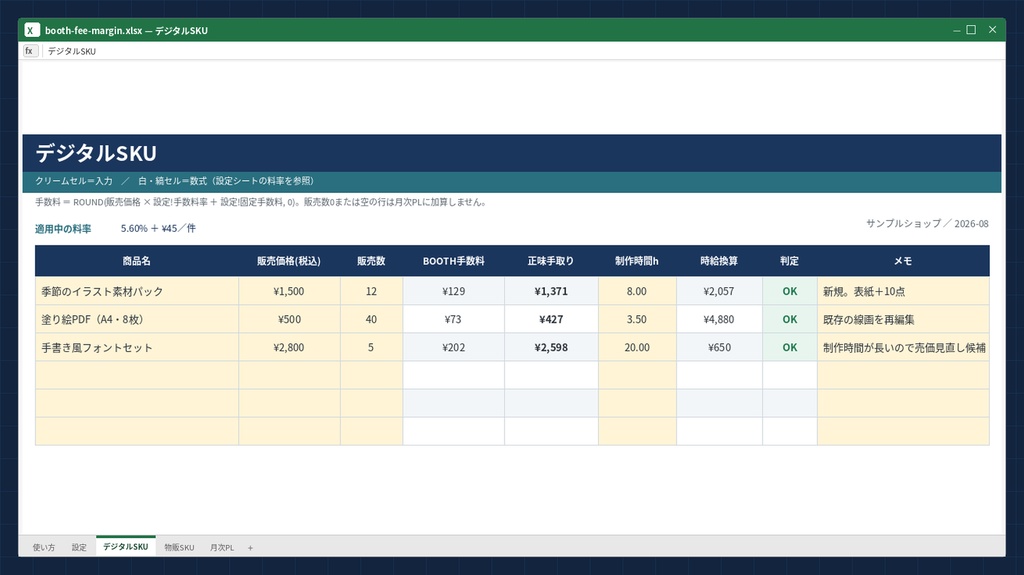Click the OK 判定 cell for フォントセット row
1024x575 pixels.
coord(790,348)
